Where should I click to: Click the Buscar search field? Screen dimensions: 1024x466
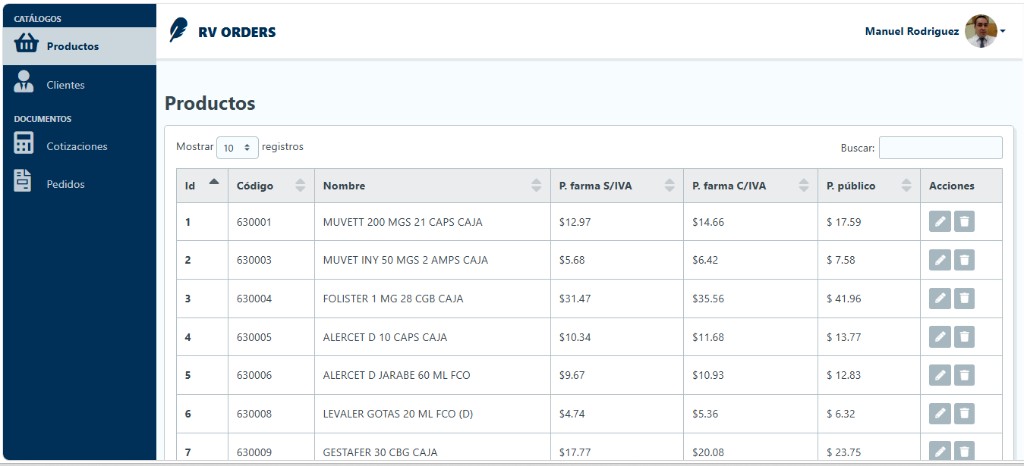[x=940, y=148]
